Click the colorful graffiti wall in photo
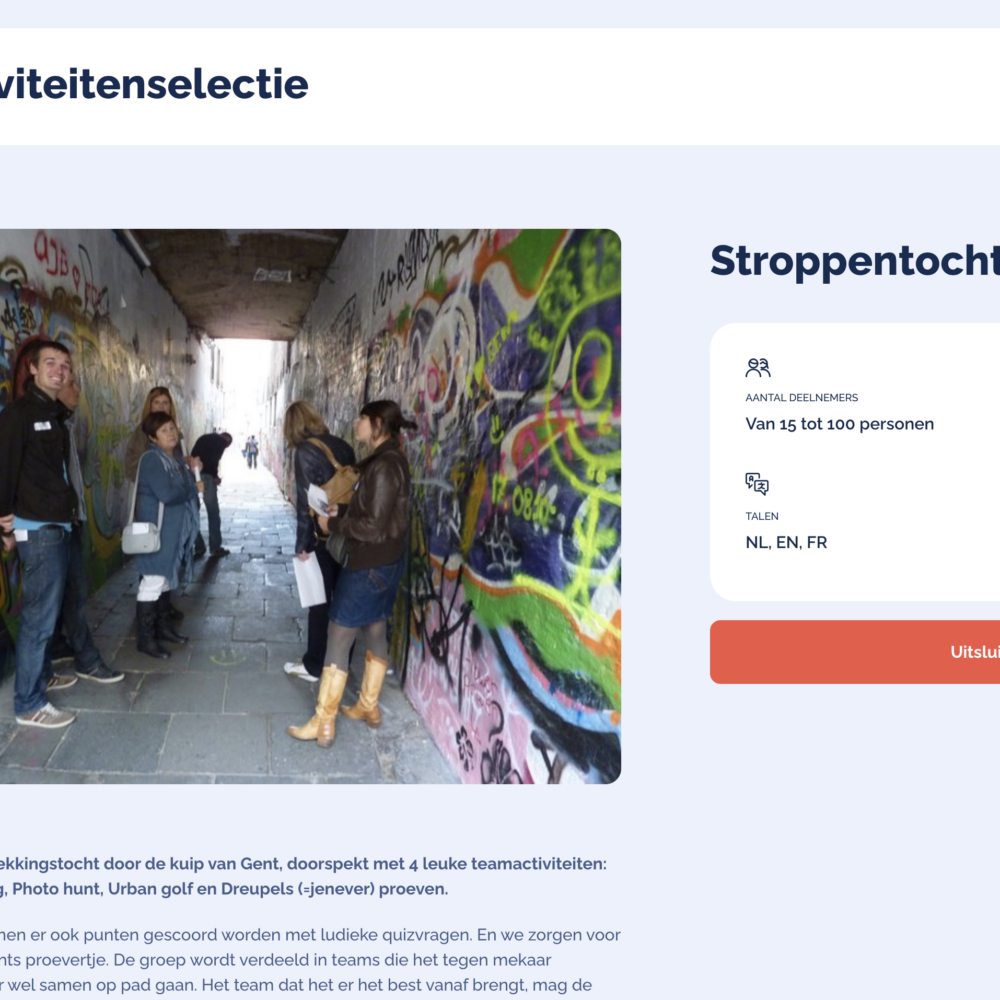This screenshot has height=1000, width=1000. (x=520, y=450)
